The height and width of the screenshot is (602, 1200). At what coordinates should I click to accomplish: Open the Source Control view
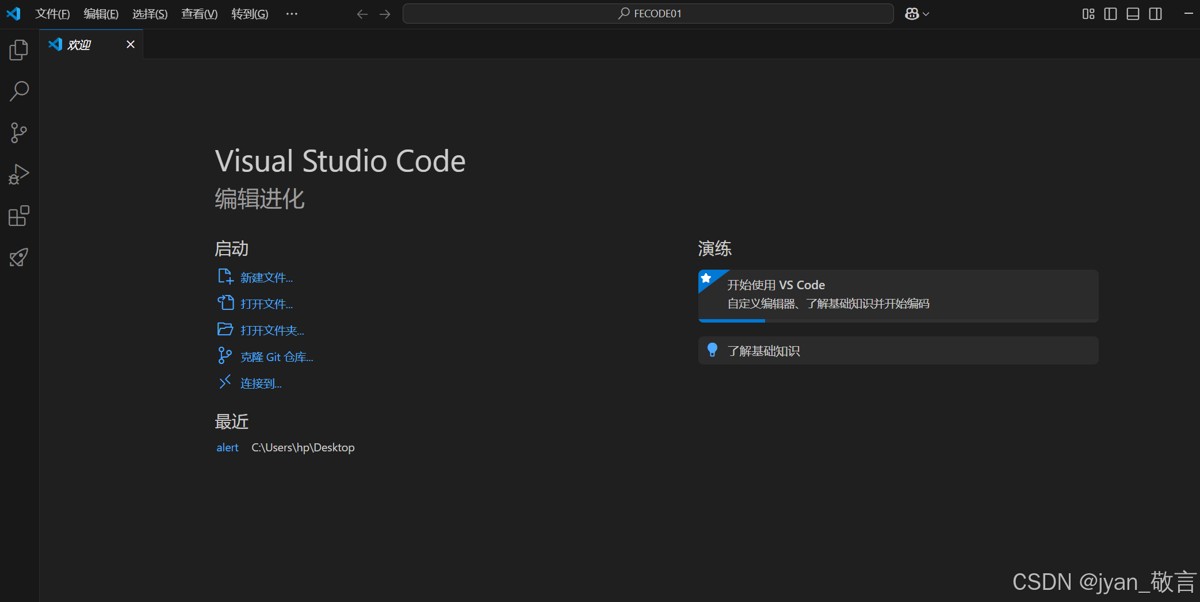pyautogui.click(x=19, y=133)
